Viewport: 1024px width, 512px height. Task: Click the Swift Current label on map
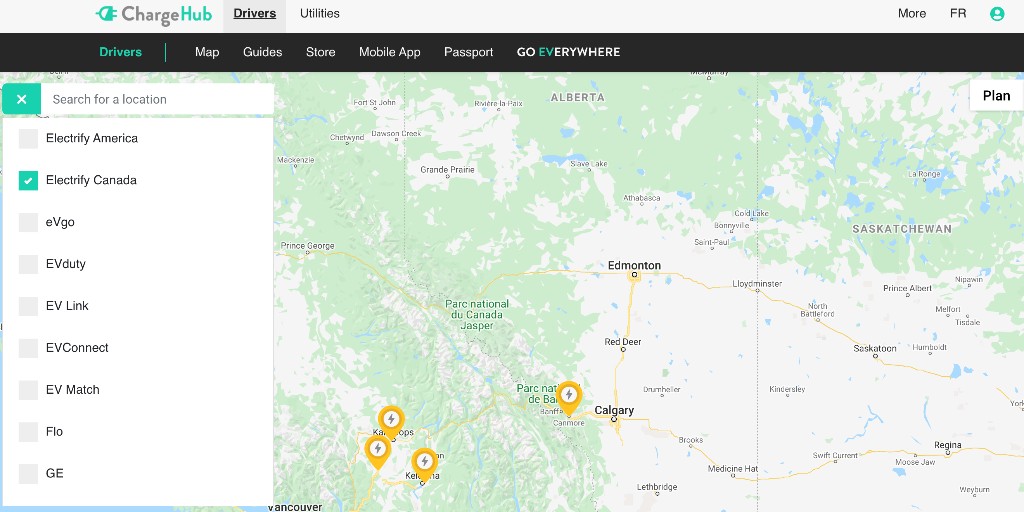(x=835, y=455)
